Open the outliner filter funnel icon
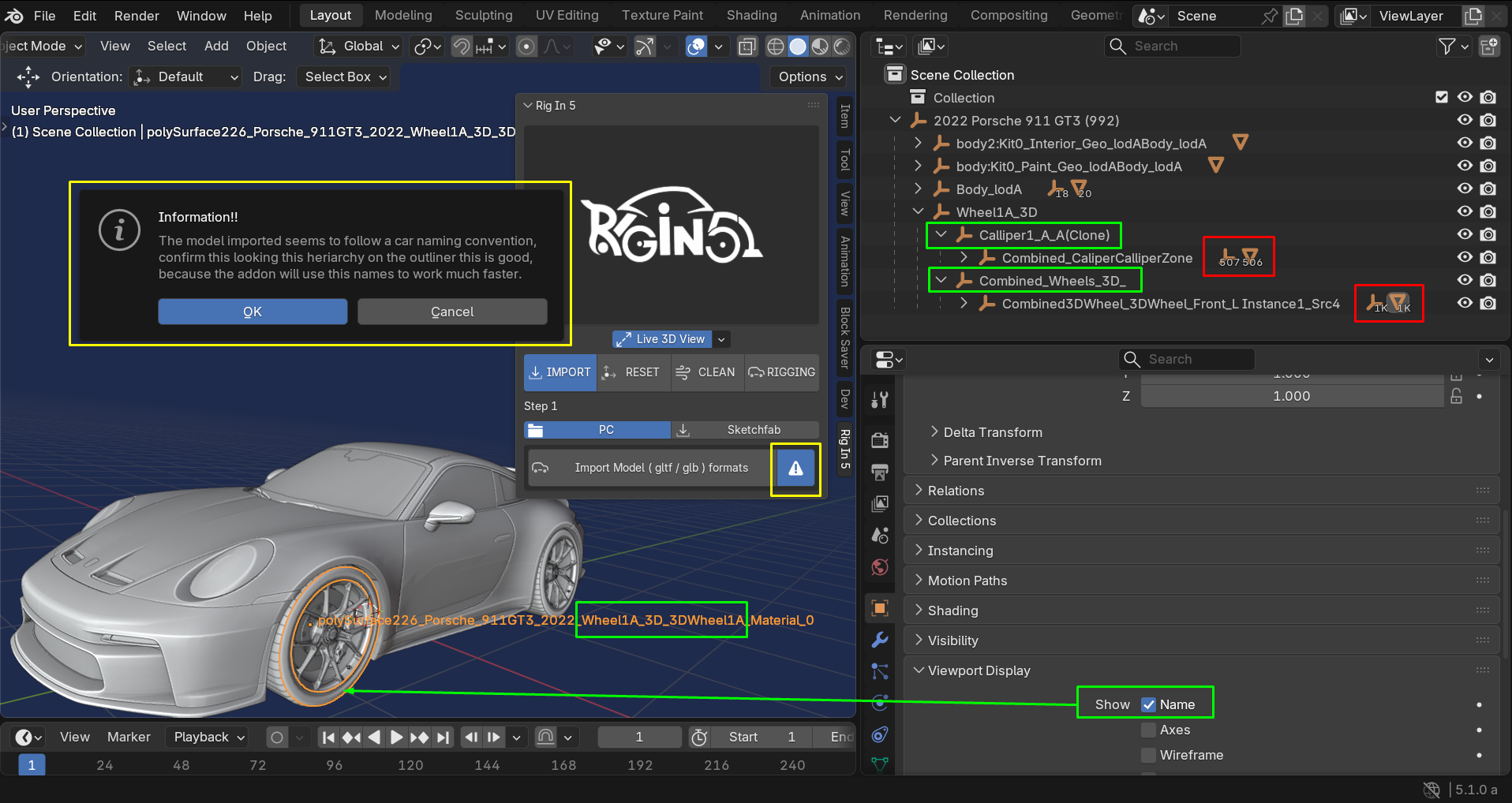The image size is (1512, 803). pos(1447,47)
